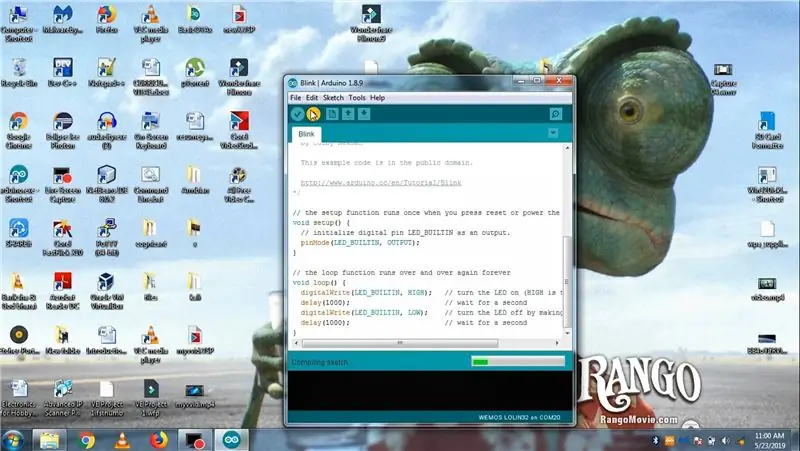Viewport: 800px width, 451px height.
Task: Open Chrome from the taskbar
Action: pyautogui.click(x=86, y=440)
